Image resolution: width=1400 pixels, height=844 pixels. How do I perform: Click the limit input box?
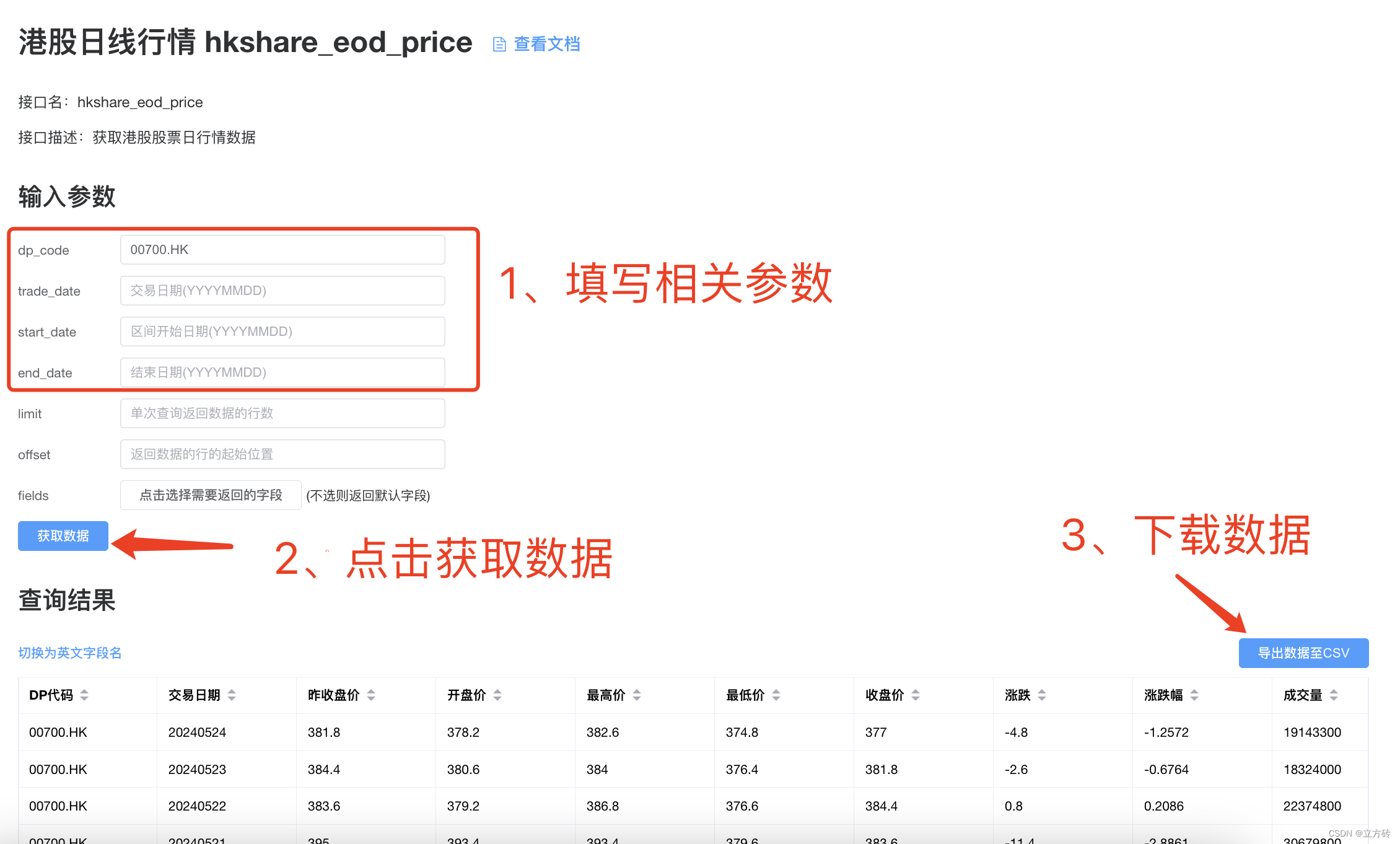(x=282, y=413)
